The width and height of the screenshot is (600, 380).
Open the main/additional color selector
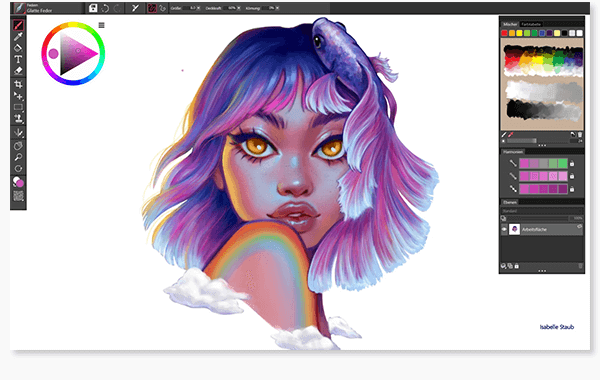point(18,182)
